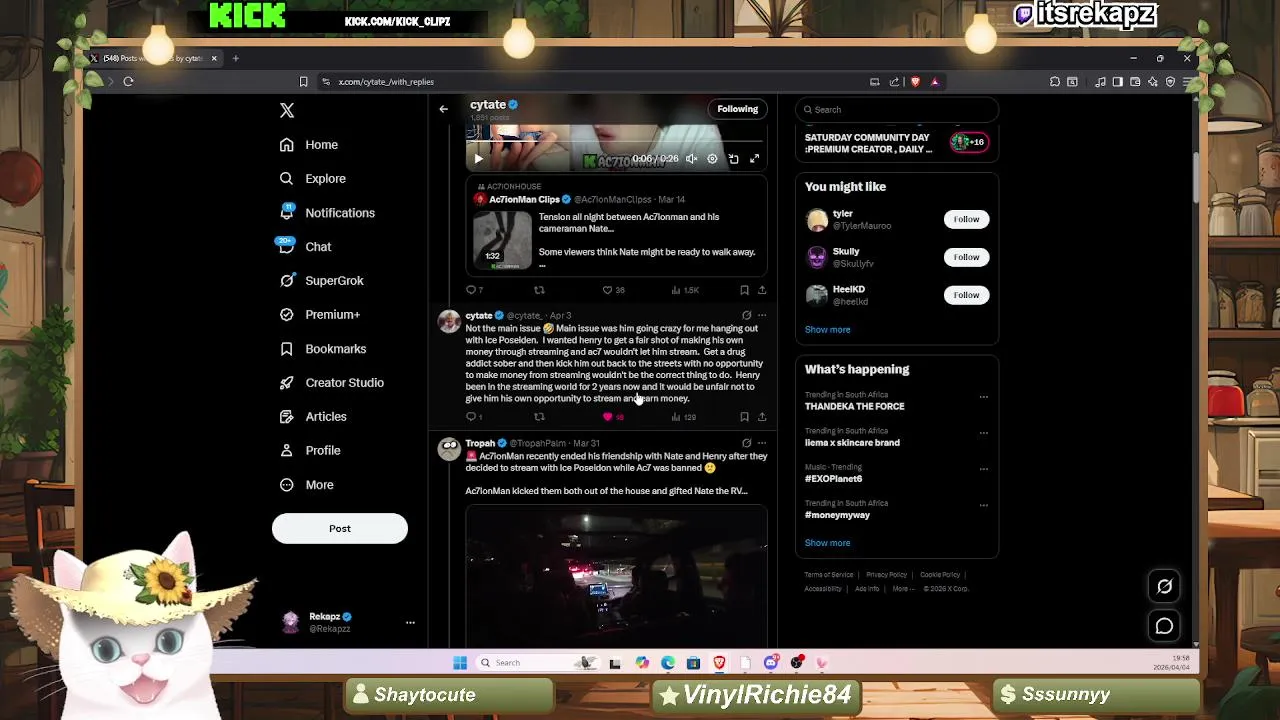Open a new browser tab with plus
1280x720 pixels.
(x=236, y=58)
